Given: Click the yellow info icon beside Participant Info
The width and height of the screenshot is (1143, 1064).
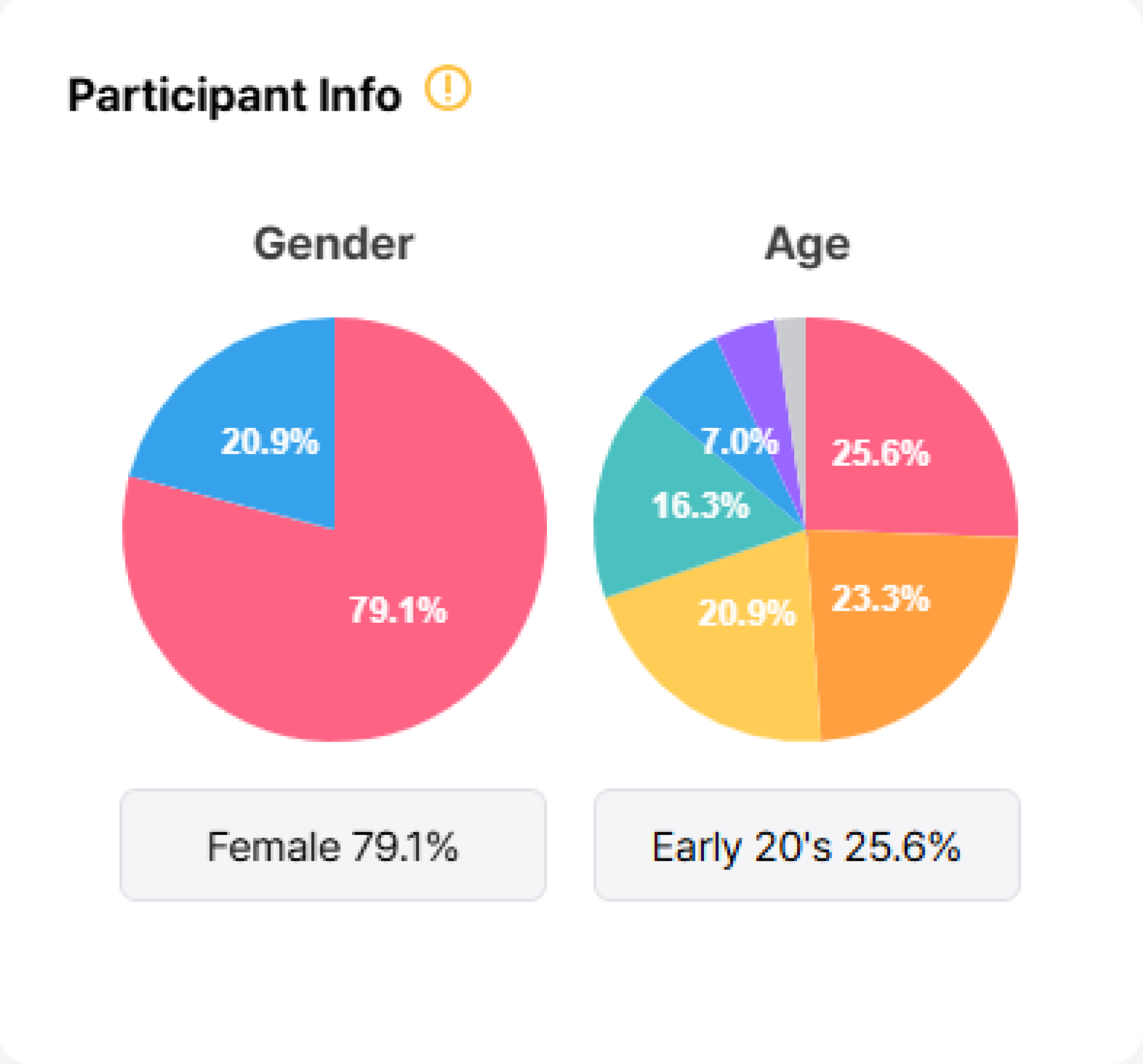Looking at the screenshot, I should click(448, 88).
